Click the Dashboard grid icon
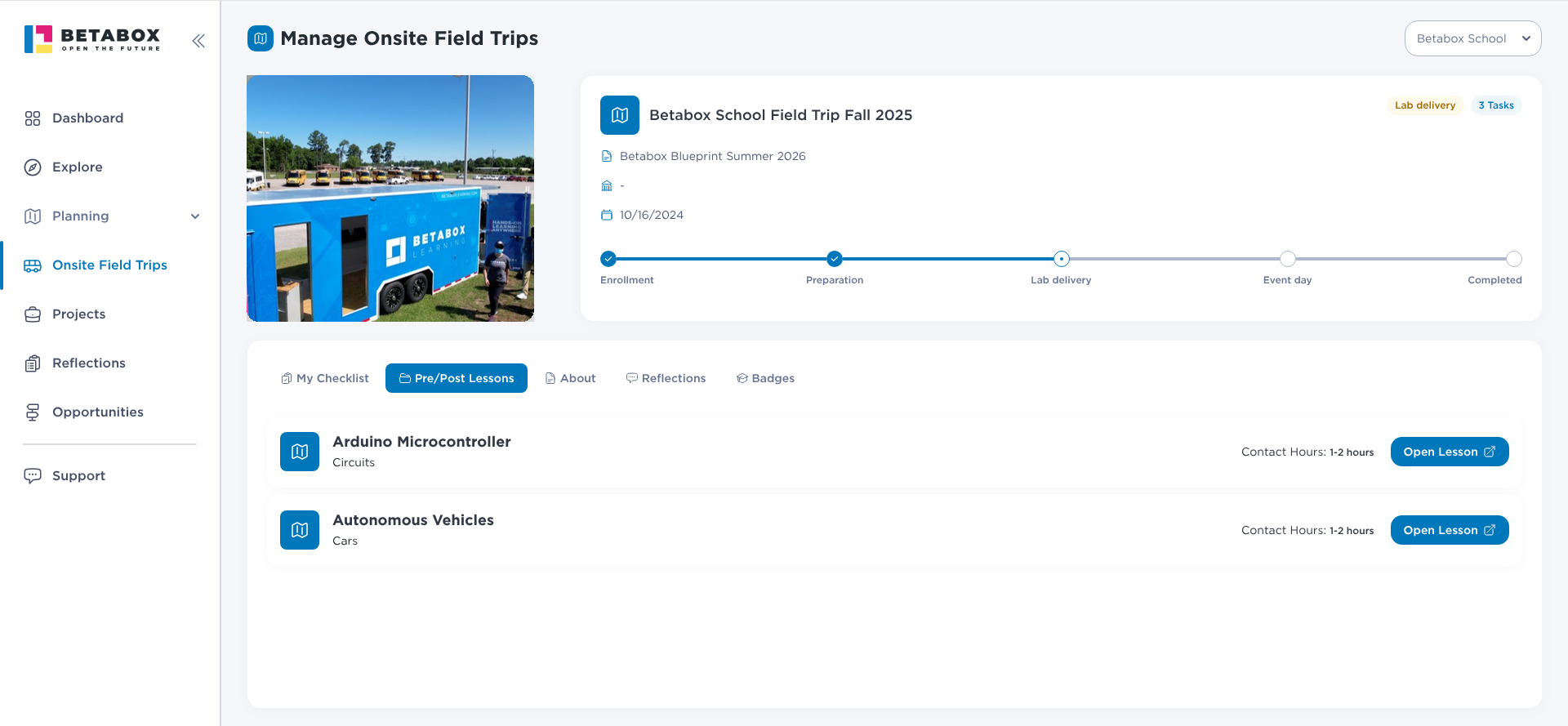This screenshot has height=726, width=1568. point(33,118)
